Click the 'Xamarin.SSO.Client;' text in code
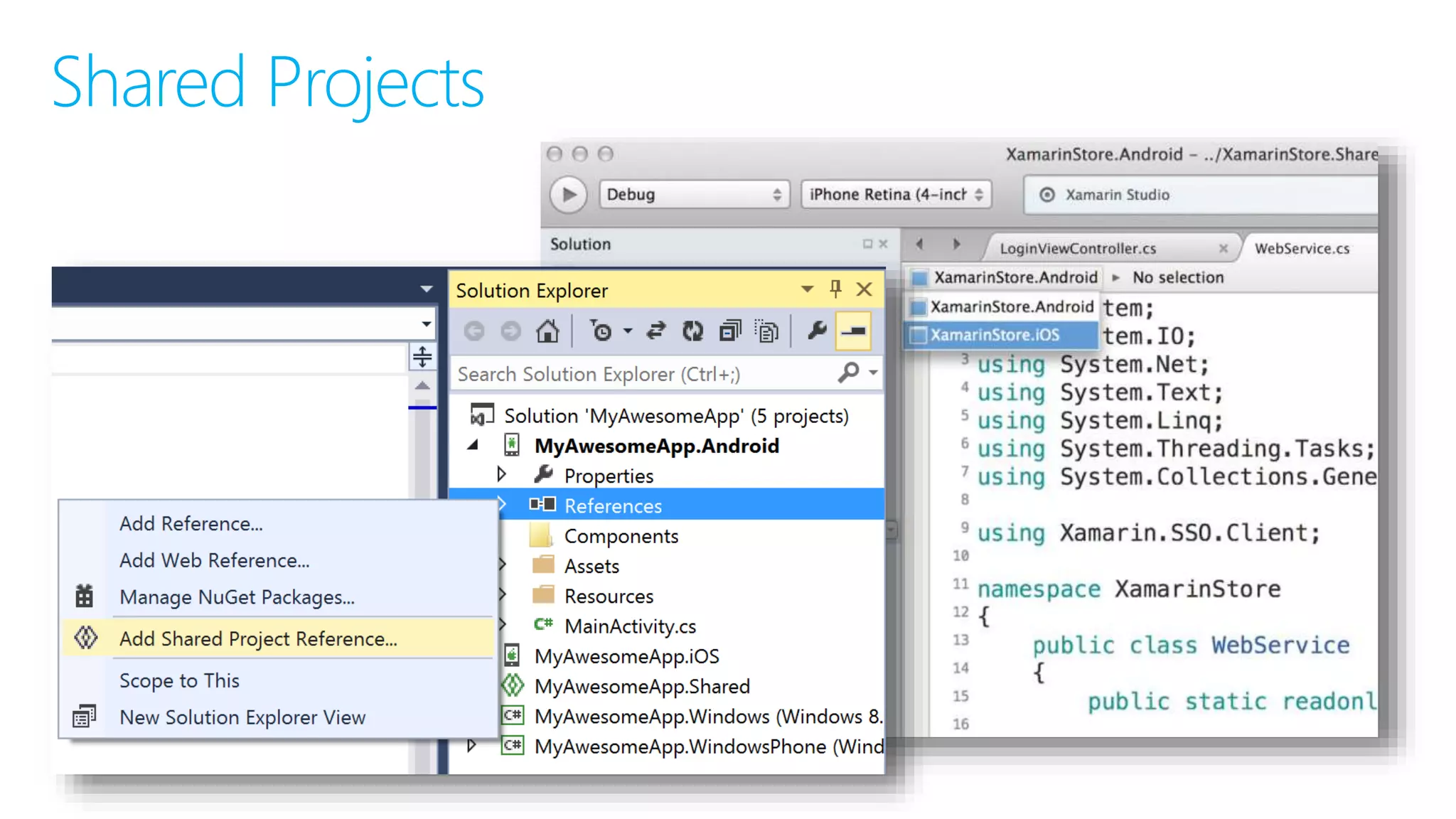Viewport: 1456px width, 819px height. pos(1190,532)
